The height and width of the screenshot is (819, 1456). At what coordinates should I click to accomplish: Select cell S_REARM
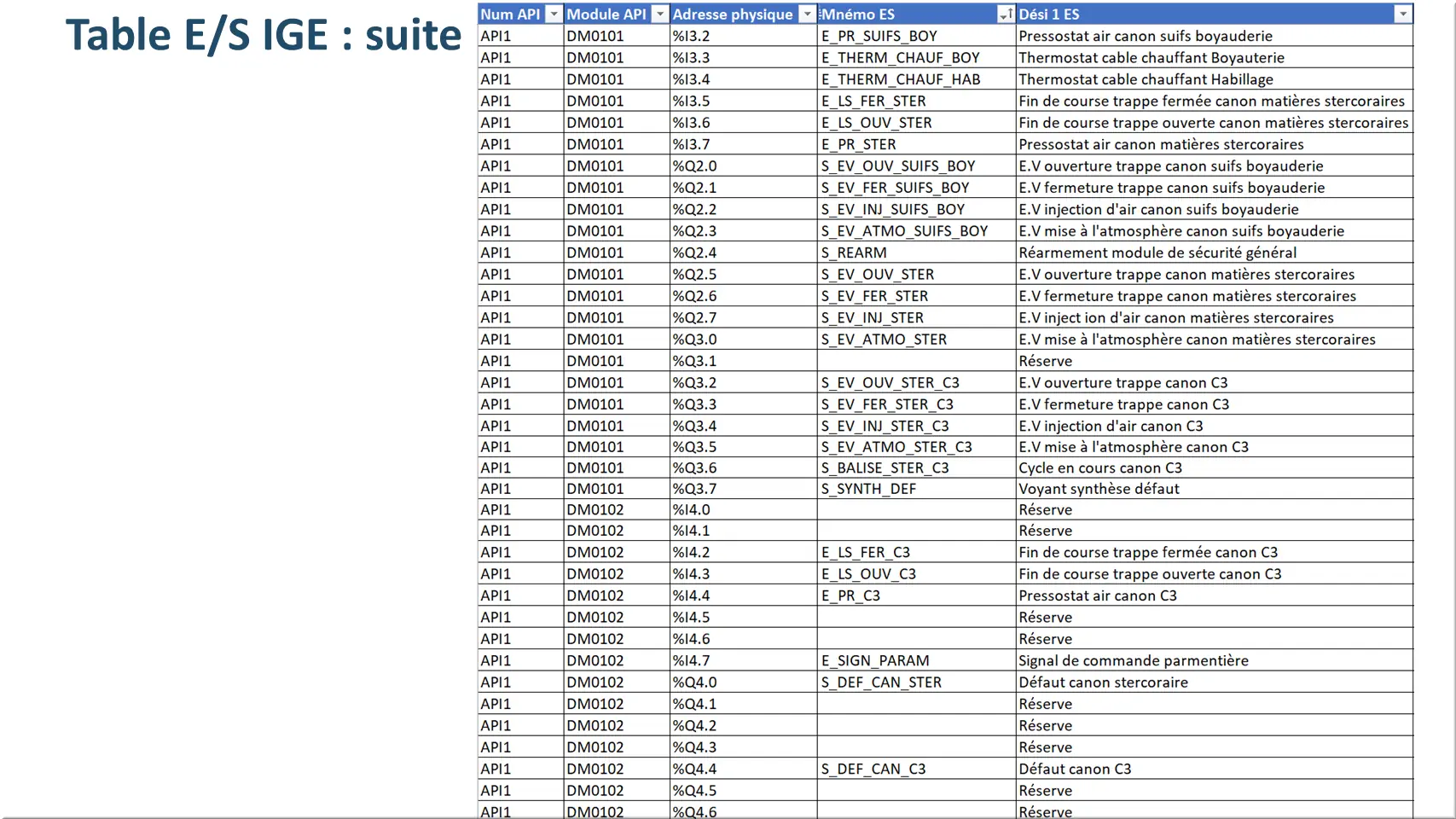916,253
